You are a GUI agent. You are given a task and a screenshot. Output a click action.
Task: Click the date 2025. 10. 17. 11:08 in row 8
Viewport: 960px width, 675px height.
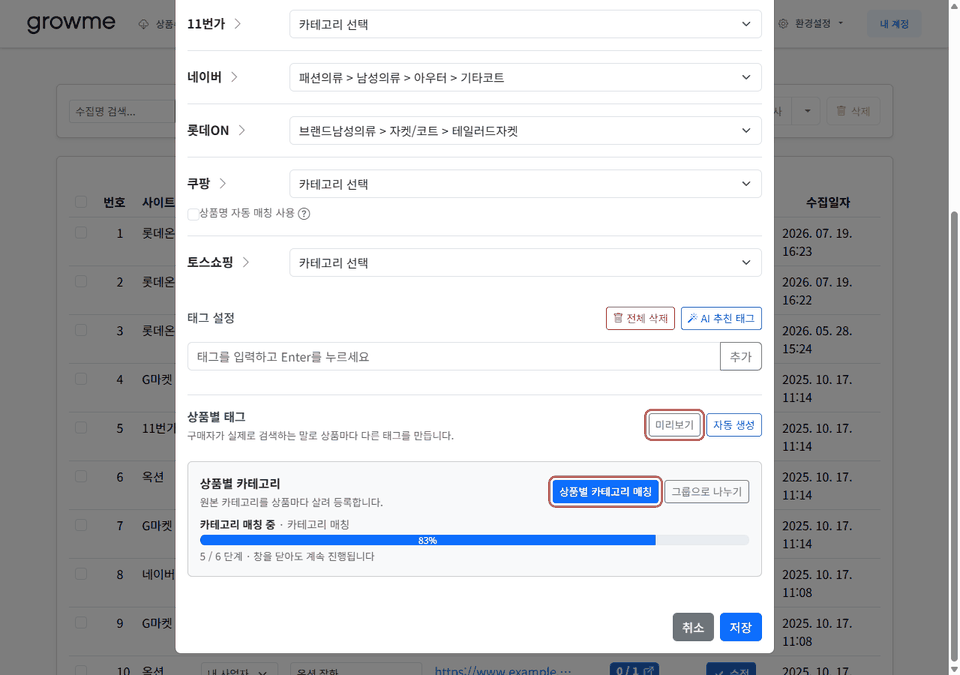pyautogui.click(x=817, y=583)
